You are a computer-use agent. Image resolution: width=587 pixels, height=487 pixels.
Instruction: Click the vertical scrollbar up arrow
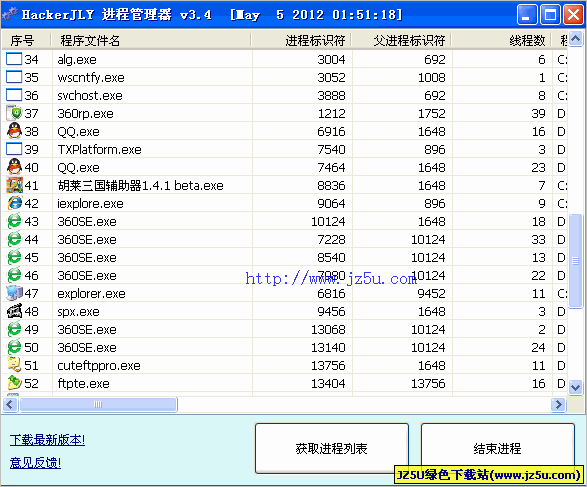[x=575, y=39]
